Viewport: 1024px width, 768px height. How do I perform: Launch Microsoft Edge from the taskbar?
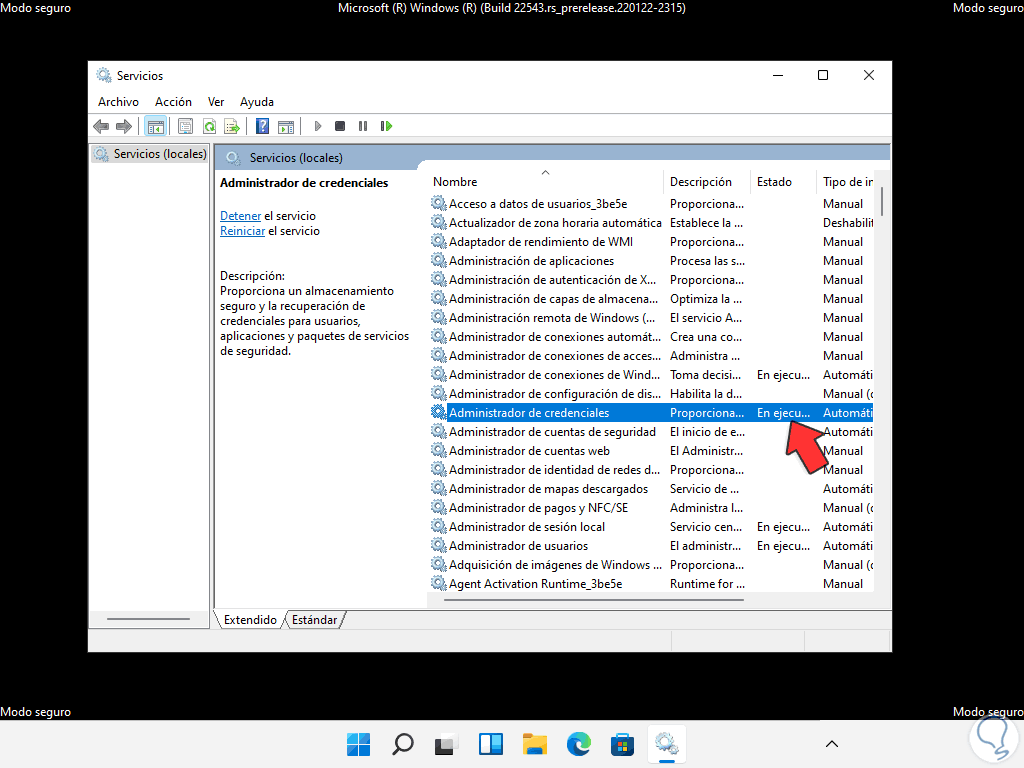579,744
